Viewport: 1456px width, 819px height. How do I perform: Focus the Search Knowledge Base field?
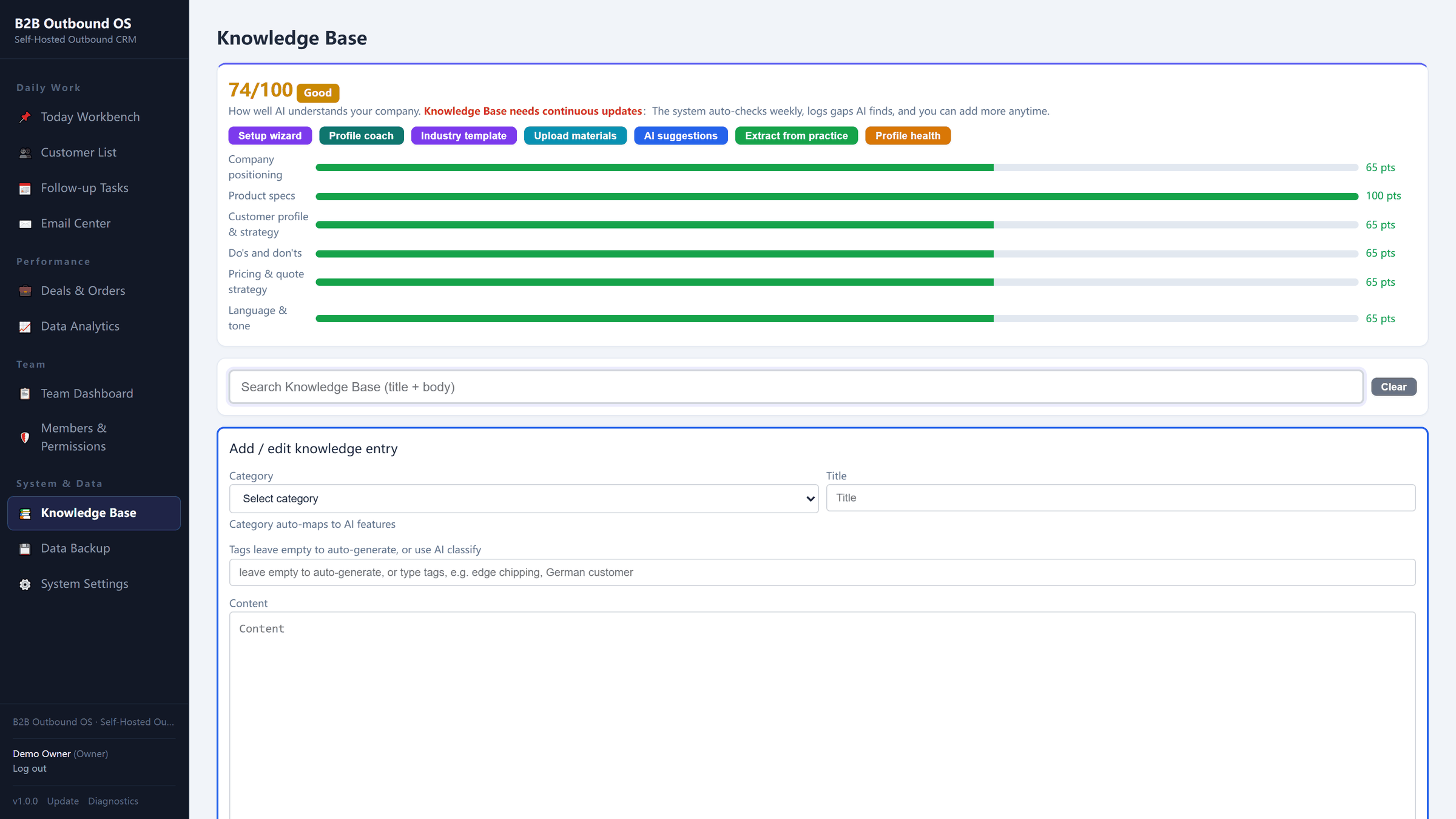[x=796, y=387]
